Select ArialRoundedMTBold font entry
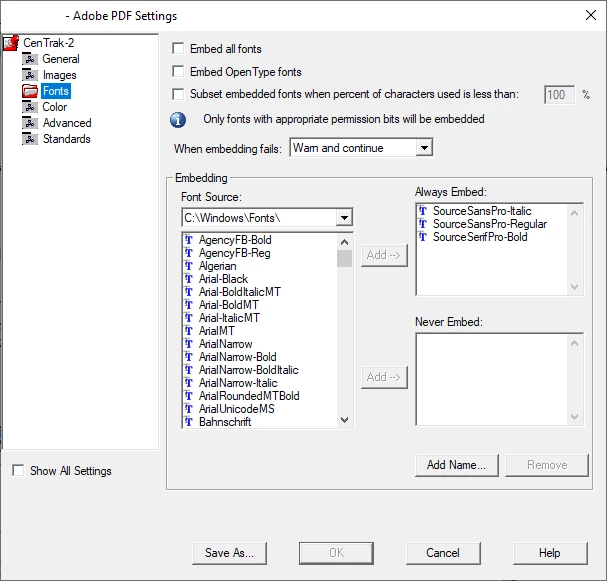 click(249, 396)
